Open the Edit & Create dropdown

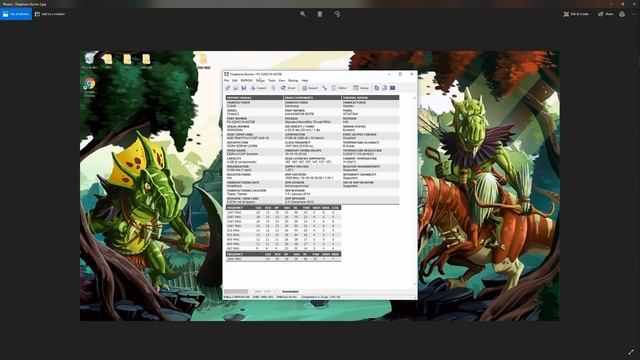(x=577, y=14)
